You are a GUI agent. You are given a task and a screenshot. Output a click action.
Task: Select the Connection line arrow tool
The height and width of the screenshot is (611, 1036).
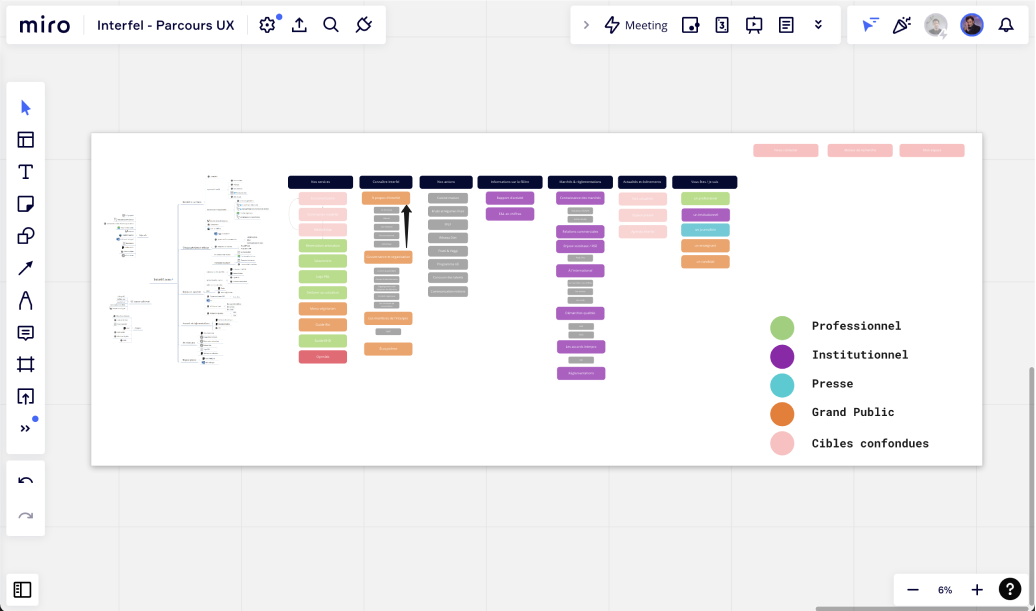point(26,268)
